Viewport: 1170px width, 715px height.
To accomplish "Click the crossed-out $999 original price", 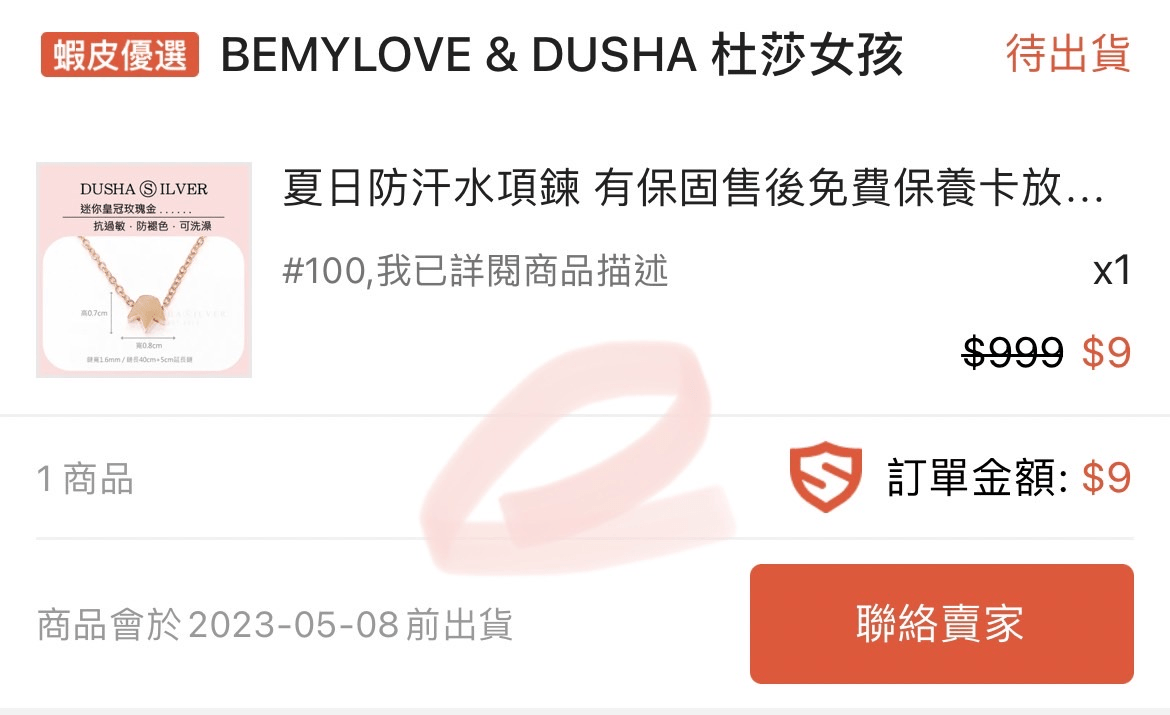I will coord(1013,352).
